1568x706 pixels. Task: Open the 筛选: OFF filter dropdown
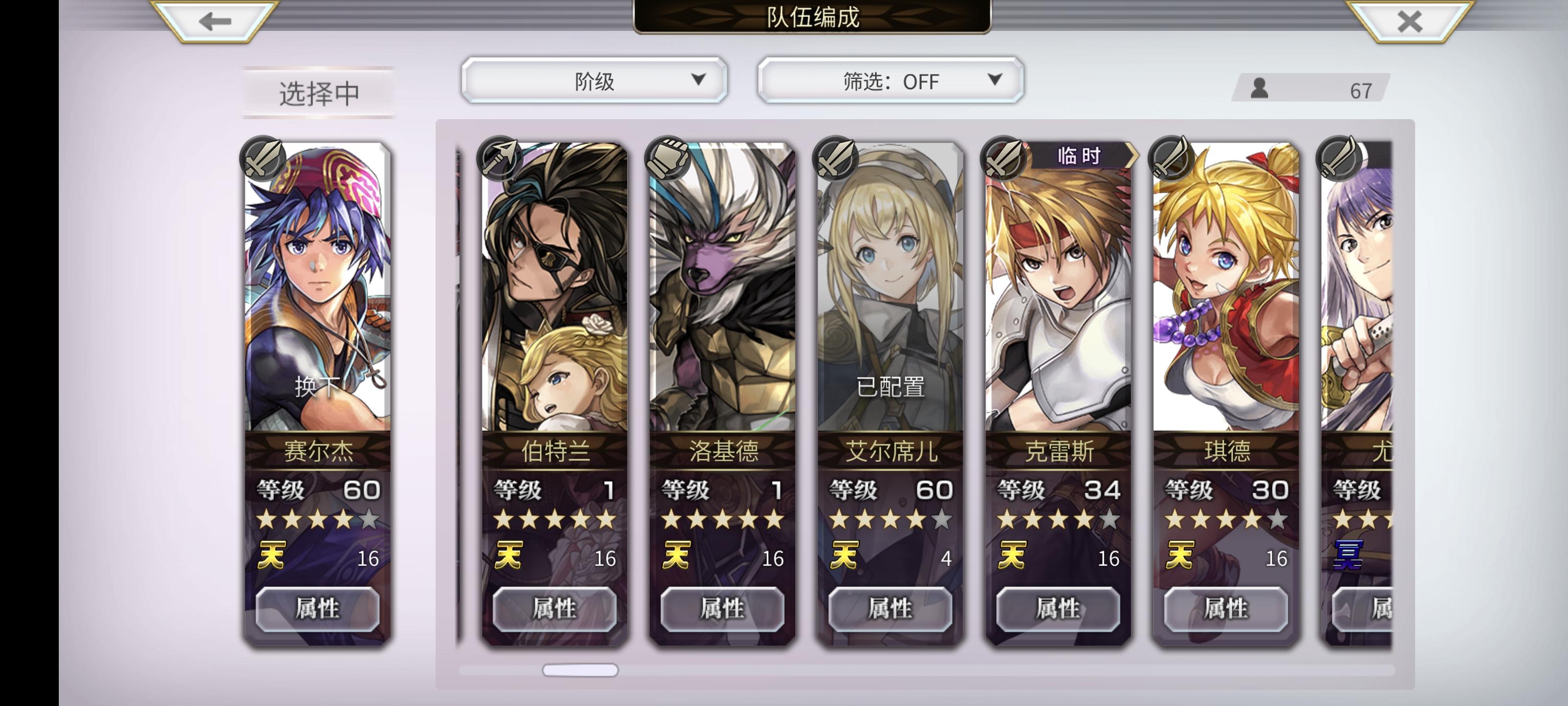pos(890,80)
